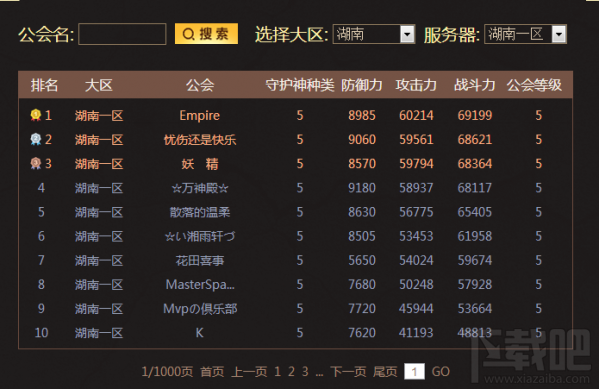Click the 防御力 column header
599x389 pixels.
click(362, 85)
